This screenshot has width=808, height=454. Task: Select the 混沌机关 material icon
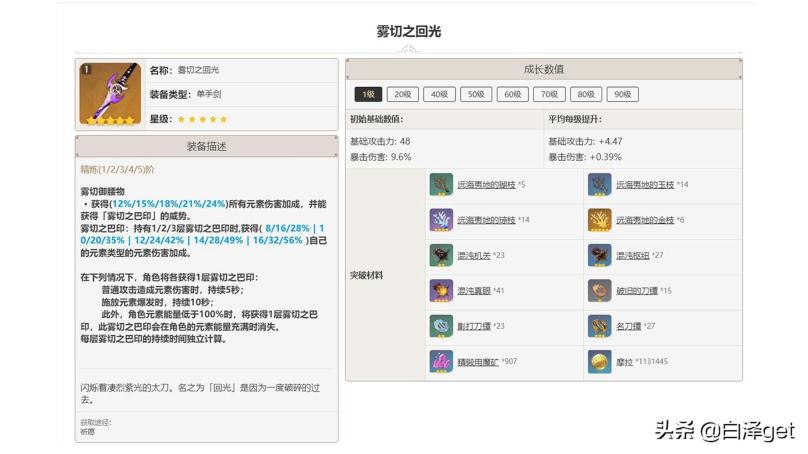(x=441, y=255)
